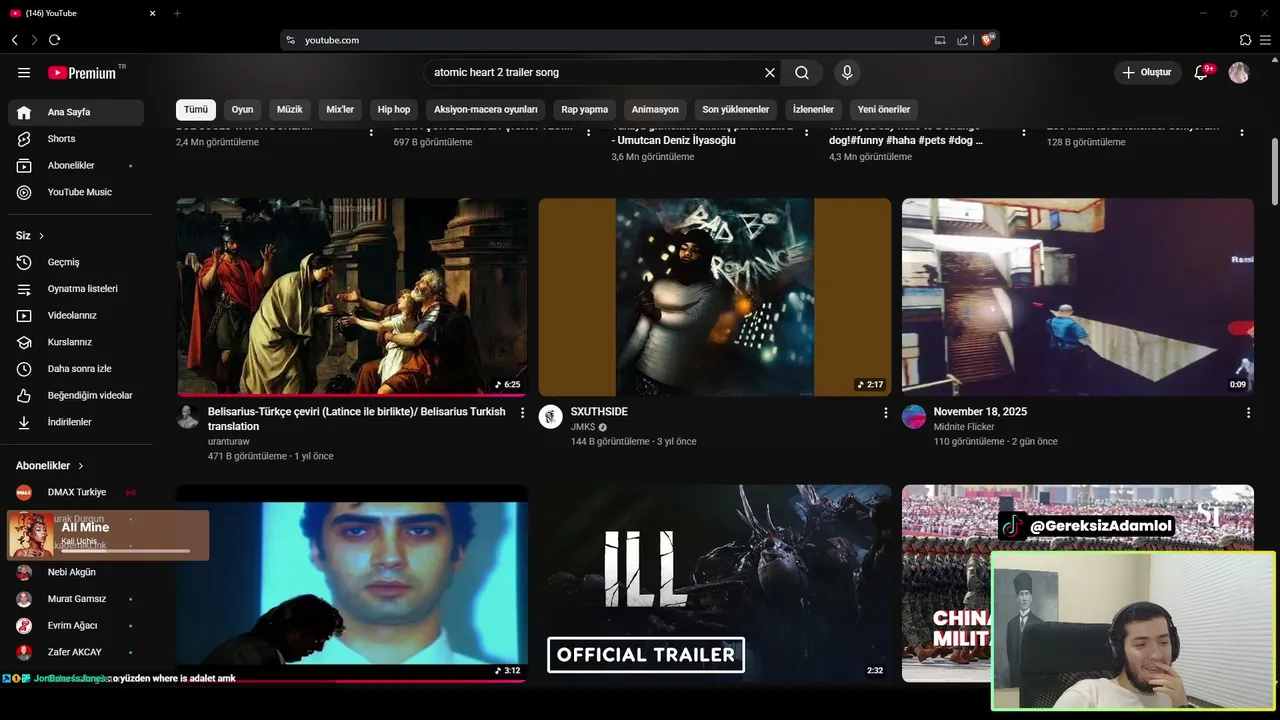Select the Animasyon filter chip
The width and height of the screenshot is (1280, 720).
655,110
